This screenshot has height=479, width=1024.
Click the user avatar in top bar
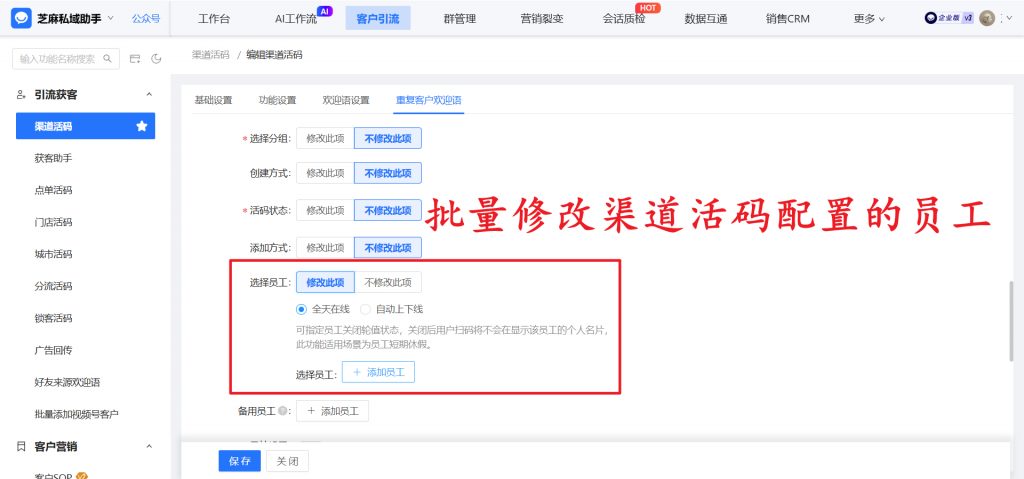click(987, 18)
